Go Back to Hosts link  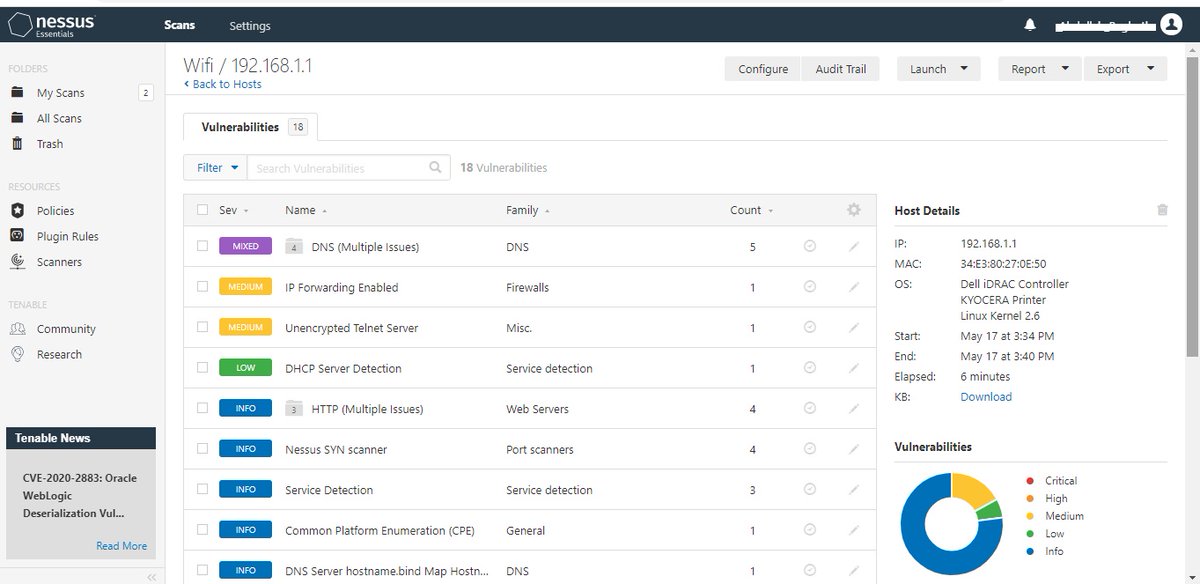(222, 84)
